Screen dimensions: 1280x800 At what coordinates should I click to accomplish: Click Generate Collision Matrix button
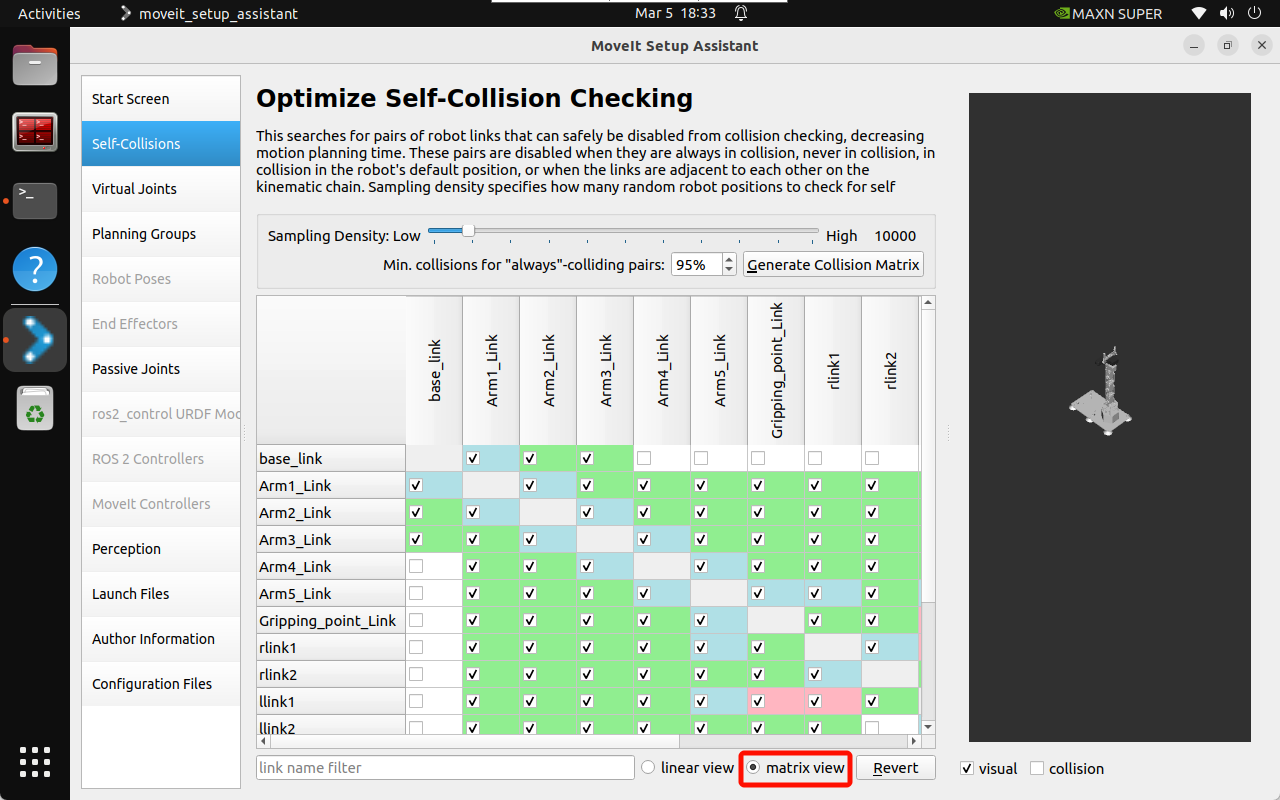coord(833,265)
